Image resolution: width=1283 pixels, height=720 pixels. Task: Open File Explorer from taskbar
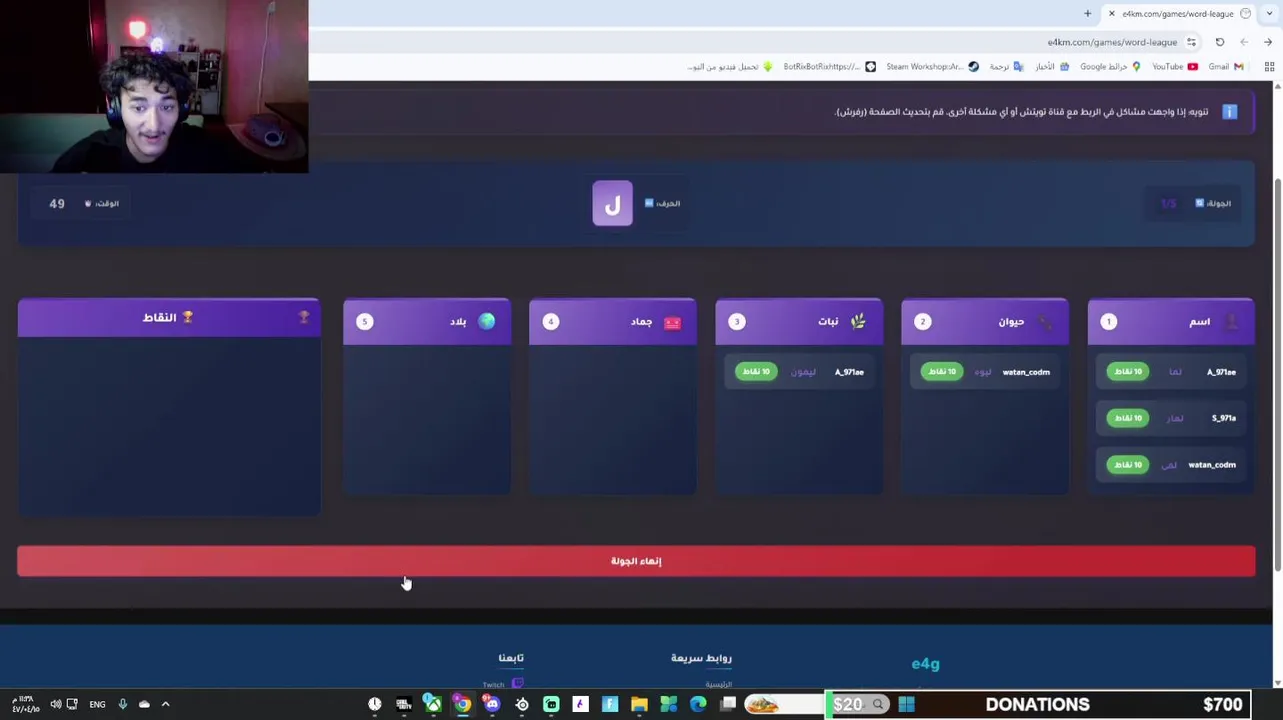639,705
